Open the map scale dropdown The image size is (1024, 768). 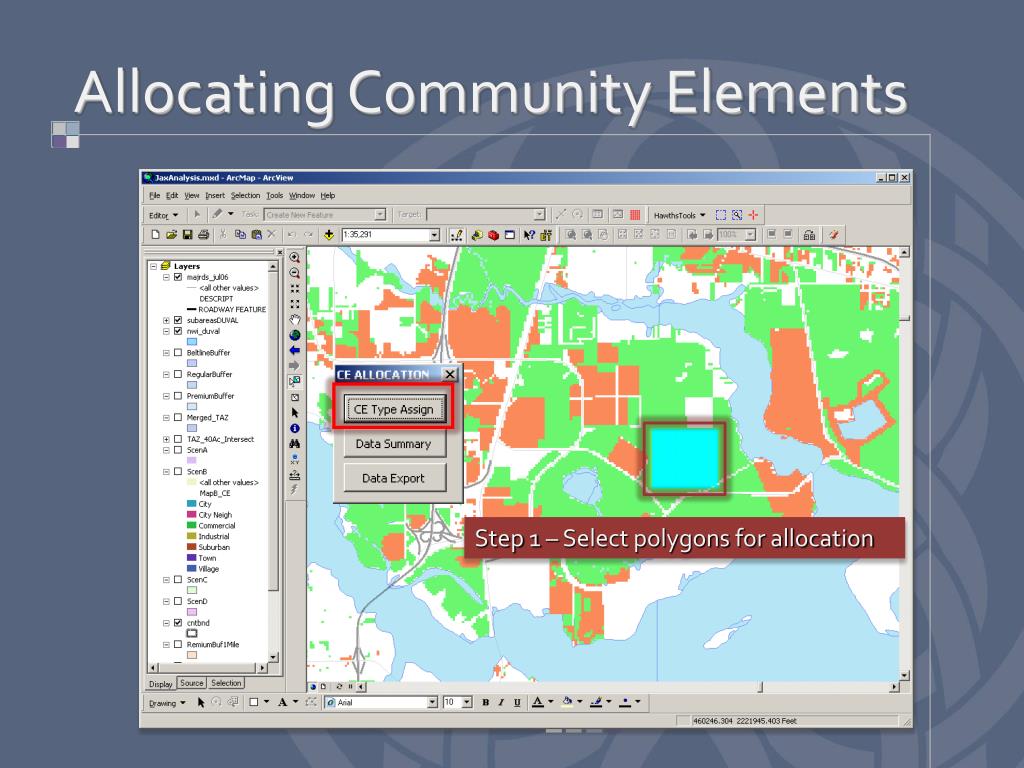[x=434, y=235]
